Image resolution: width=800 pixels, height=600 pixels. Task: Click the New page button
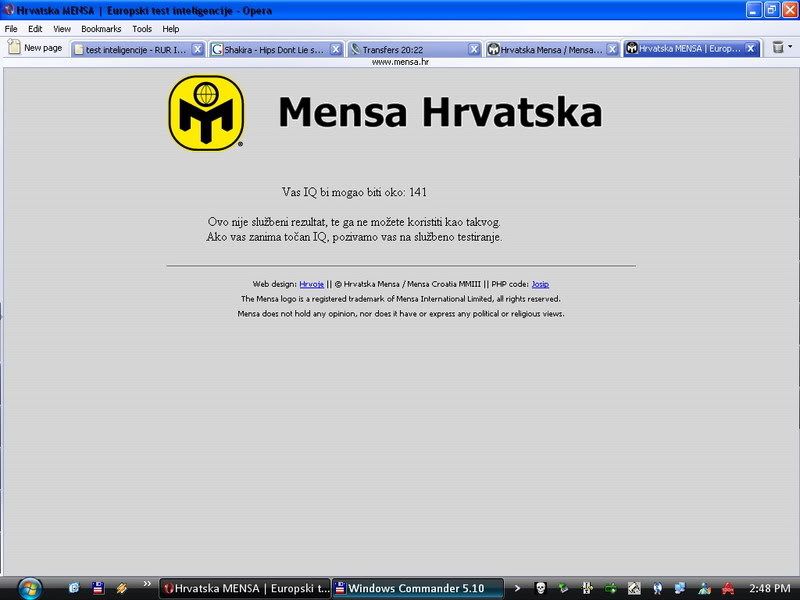(35, 47)
